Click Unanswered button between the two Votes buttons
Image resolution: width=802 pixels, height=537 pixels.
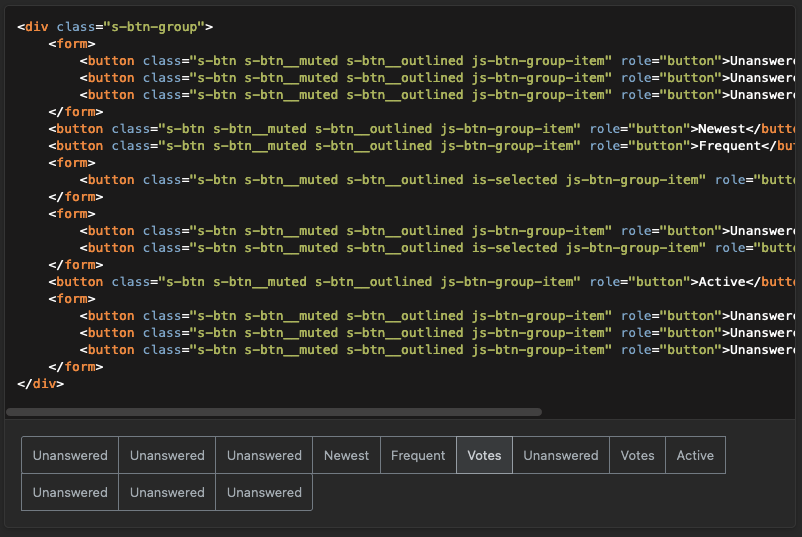click(x=561, y=455)
